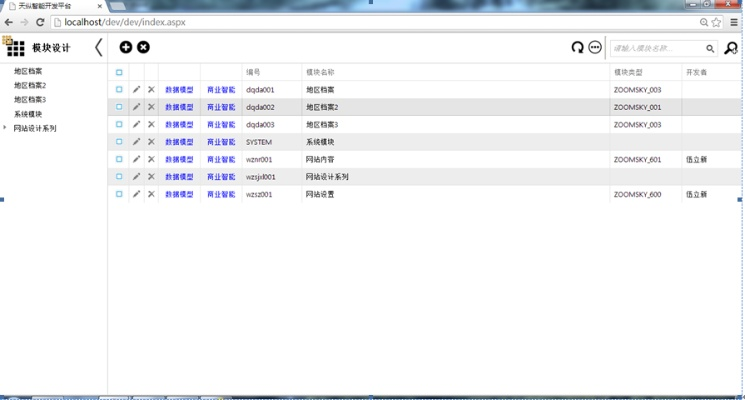Click the refresh arrow icon in toolbar

(x=577, y=47)
